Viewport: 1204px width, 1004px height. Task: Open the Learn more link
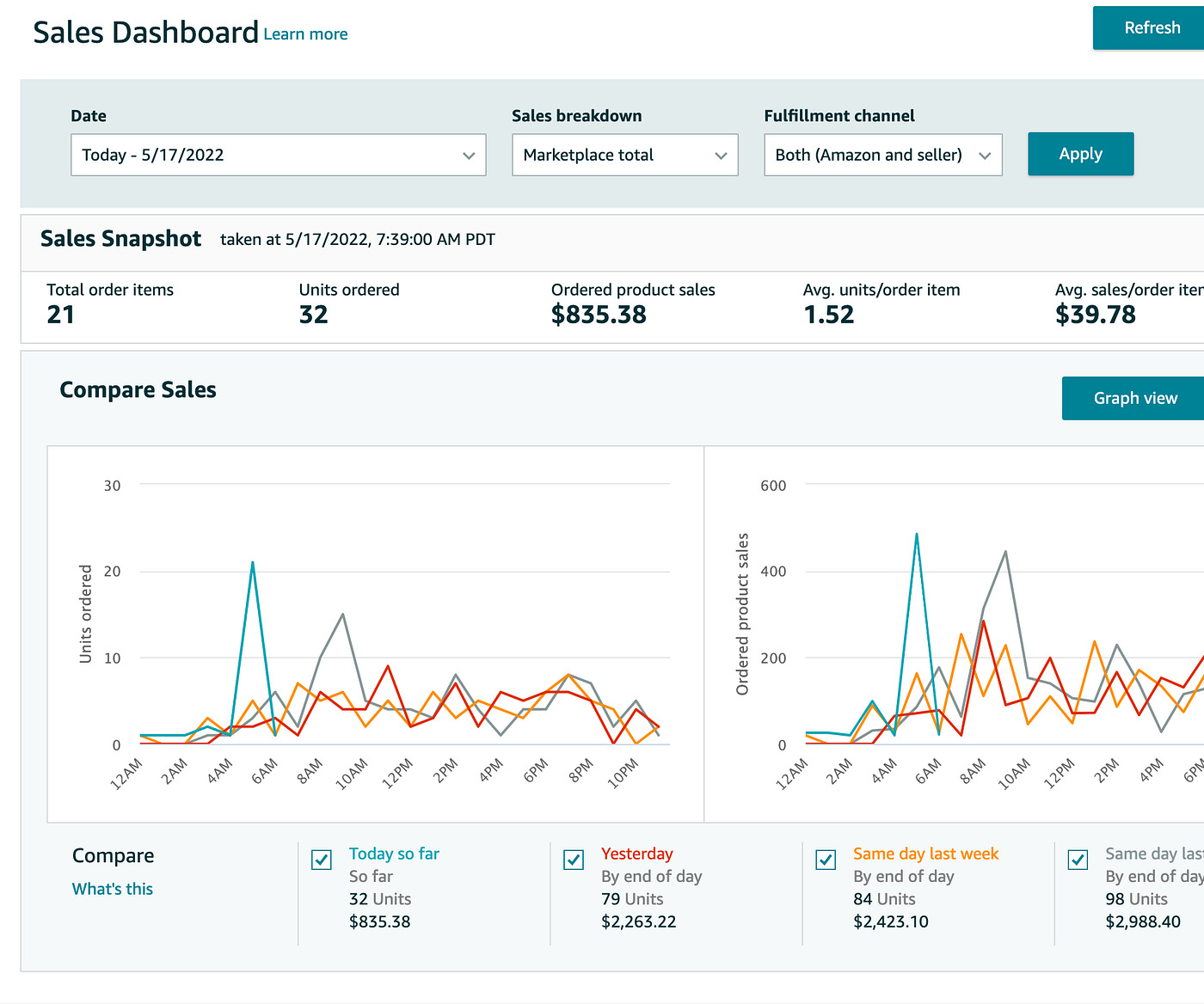[x=305, y=34]
